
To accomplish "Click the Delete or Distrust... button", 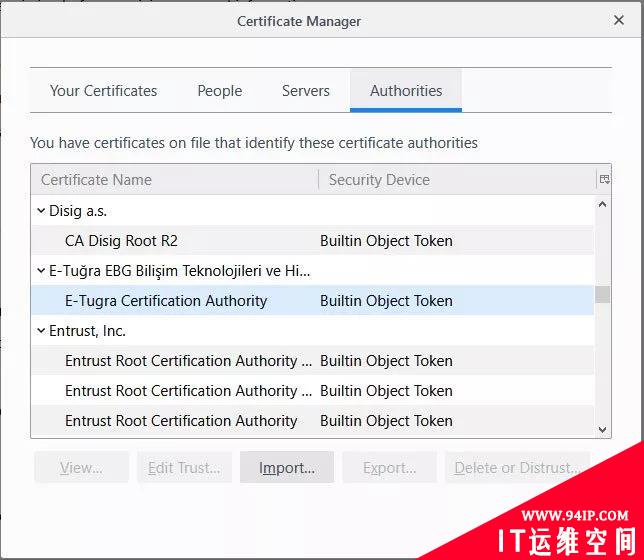I will (x=518, y=468).
